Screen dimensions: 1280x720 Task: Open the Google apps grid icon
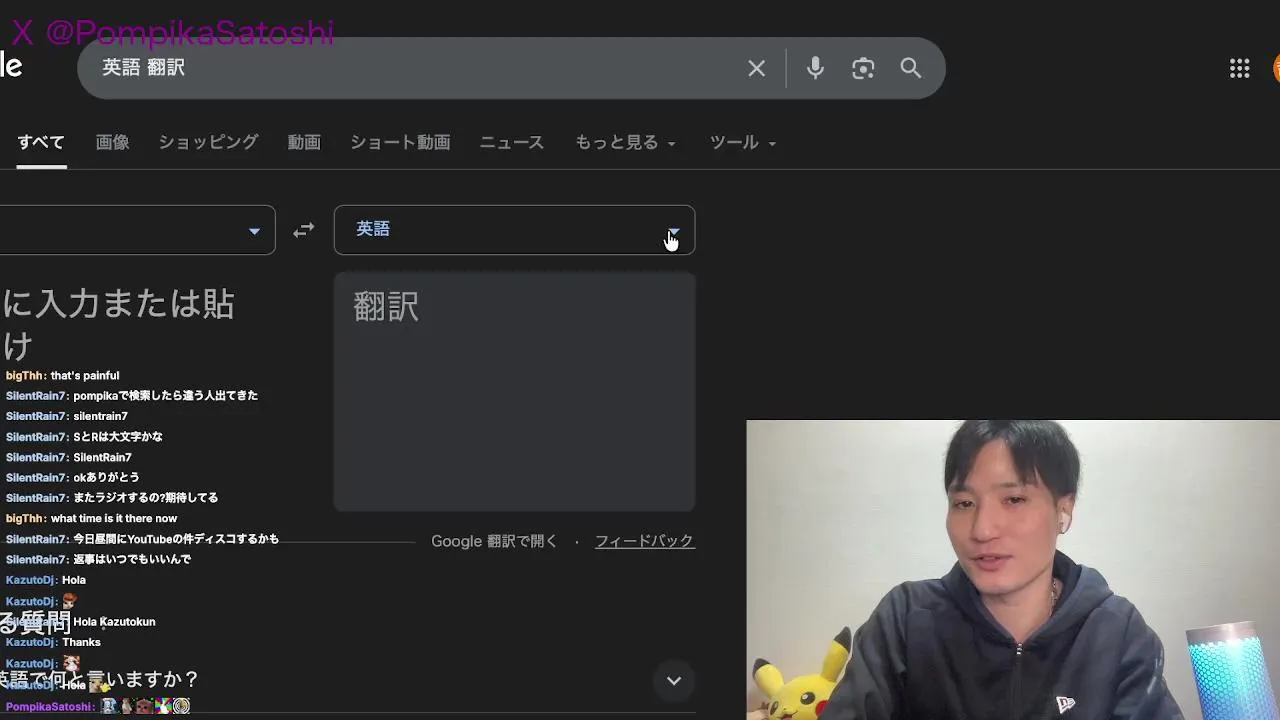coord(1240,68)
